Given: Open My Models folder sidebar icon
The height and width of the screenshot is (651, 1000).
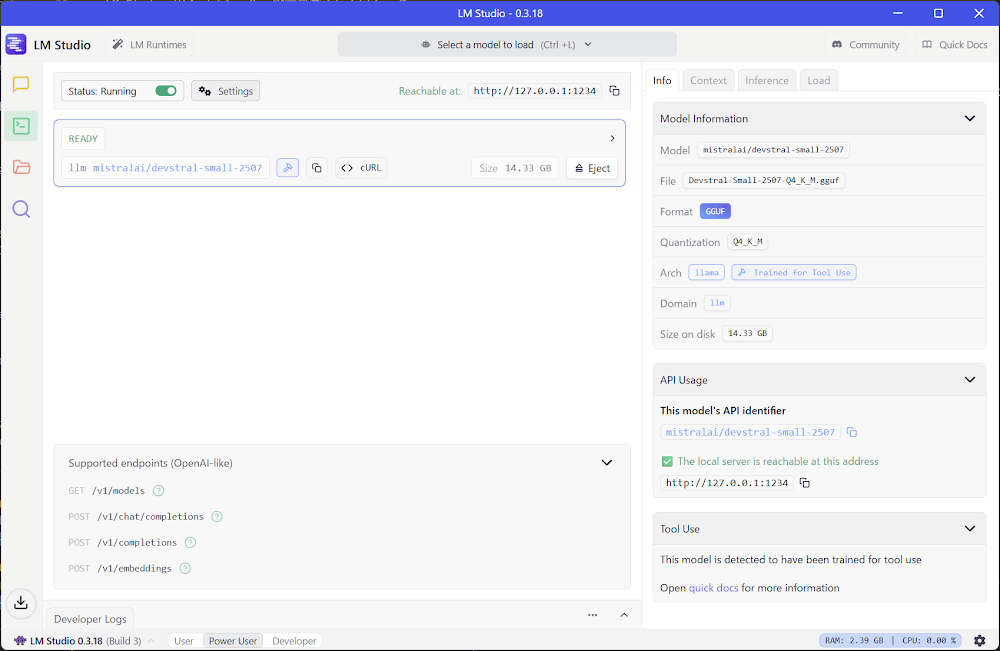Looking at the screenshot, I should click(x=21, y=167).
